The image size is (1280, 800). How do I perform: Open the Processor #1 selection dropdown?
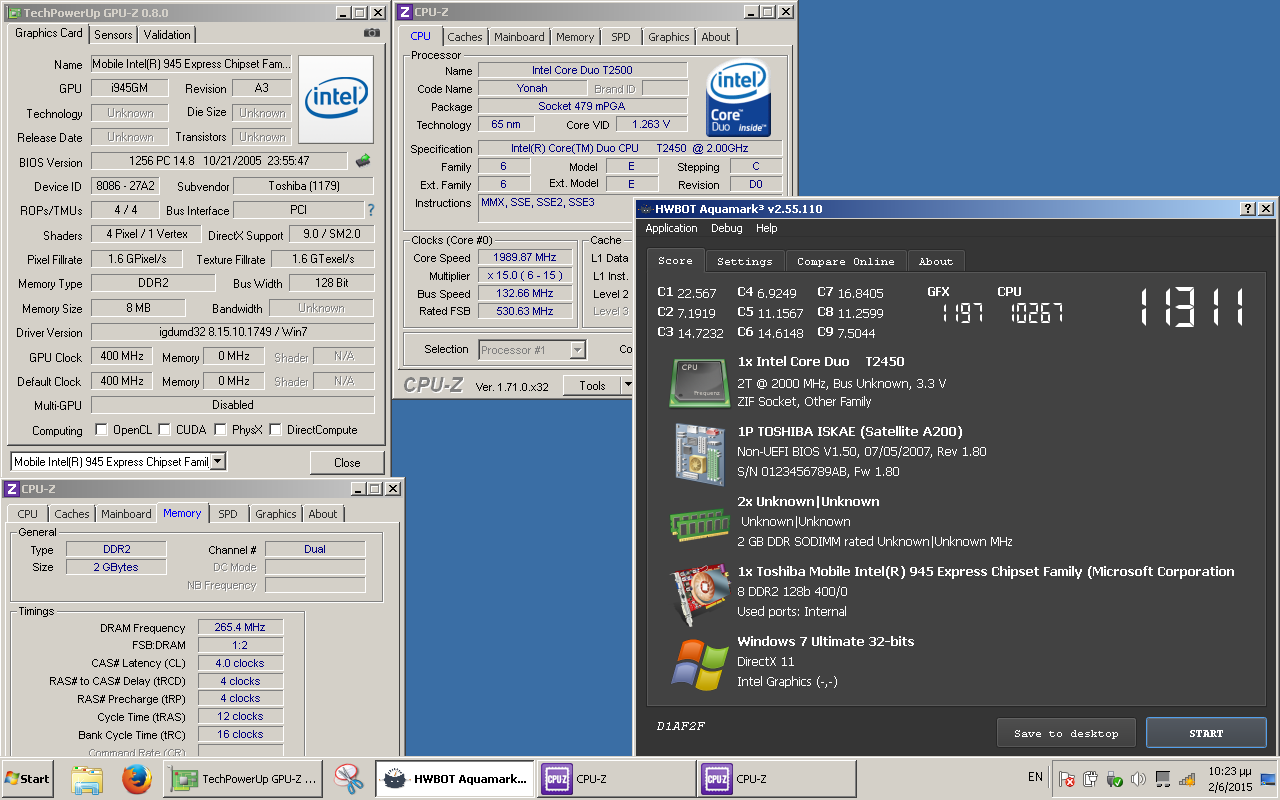pyautogui.click(x=577, y=349)
